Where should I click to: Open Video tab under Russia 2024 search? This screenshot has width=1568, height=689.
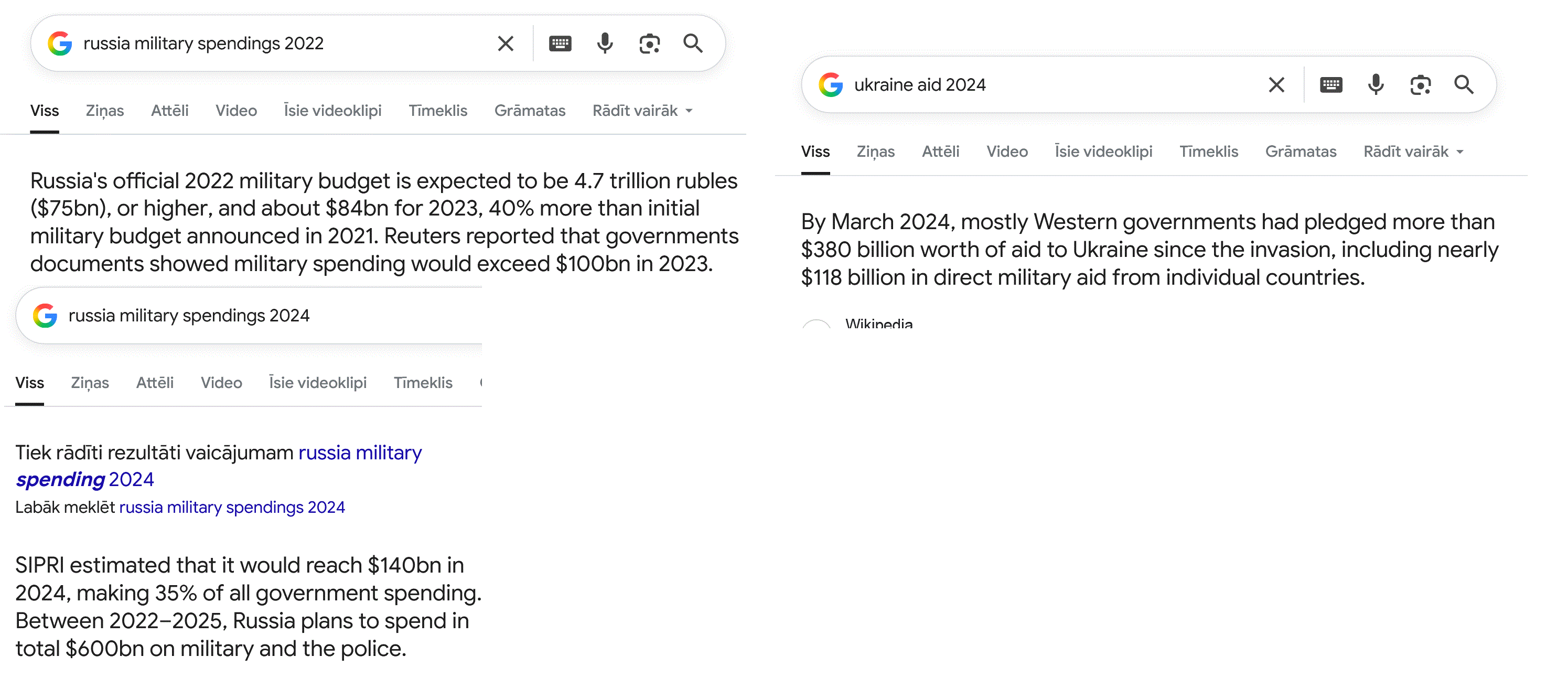(221, 383)
